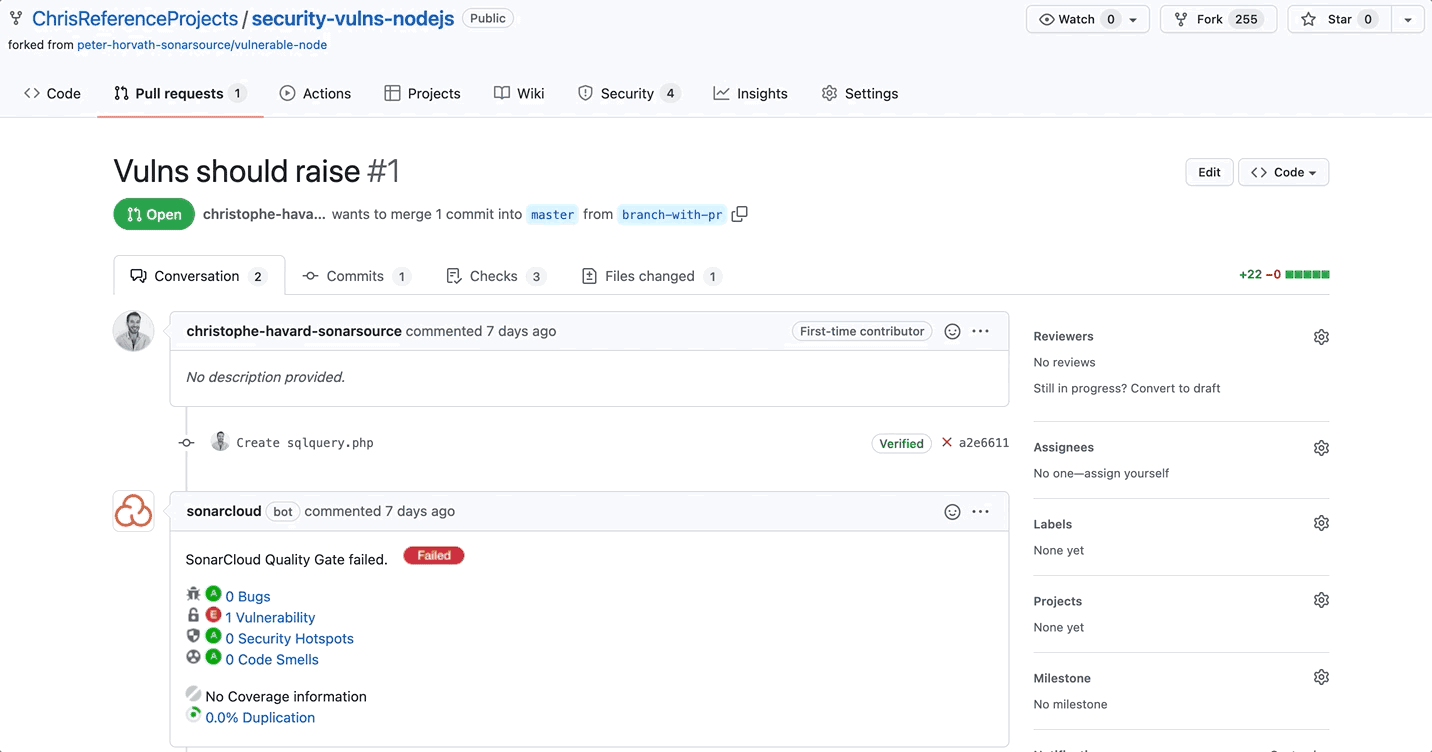Click the bug icon beside 0 Bugs
The height and width of the screenshot is (752, 1432).
(193, 593)
